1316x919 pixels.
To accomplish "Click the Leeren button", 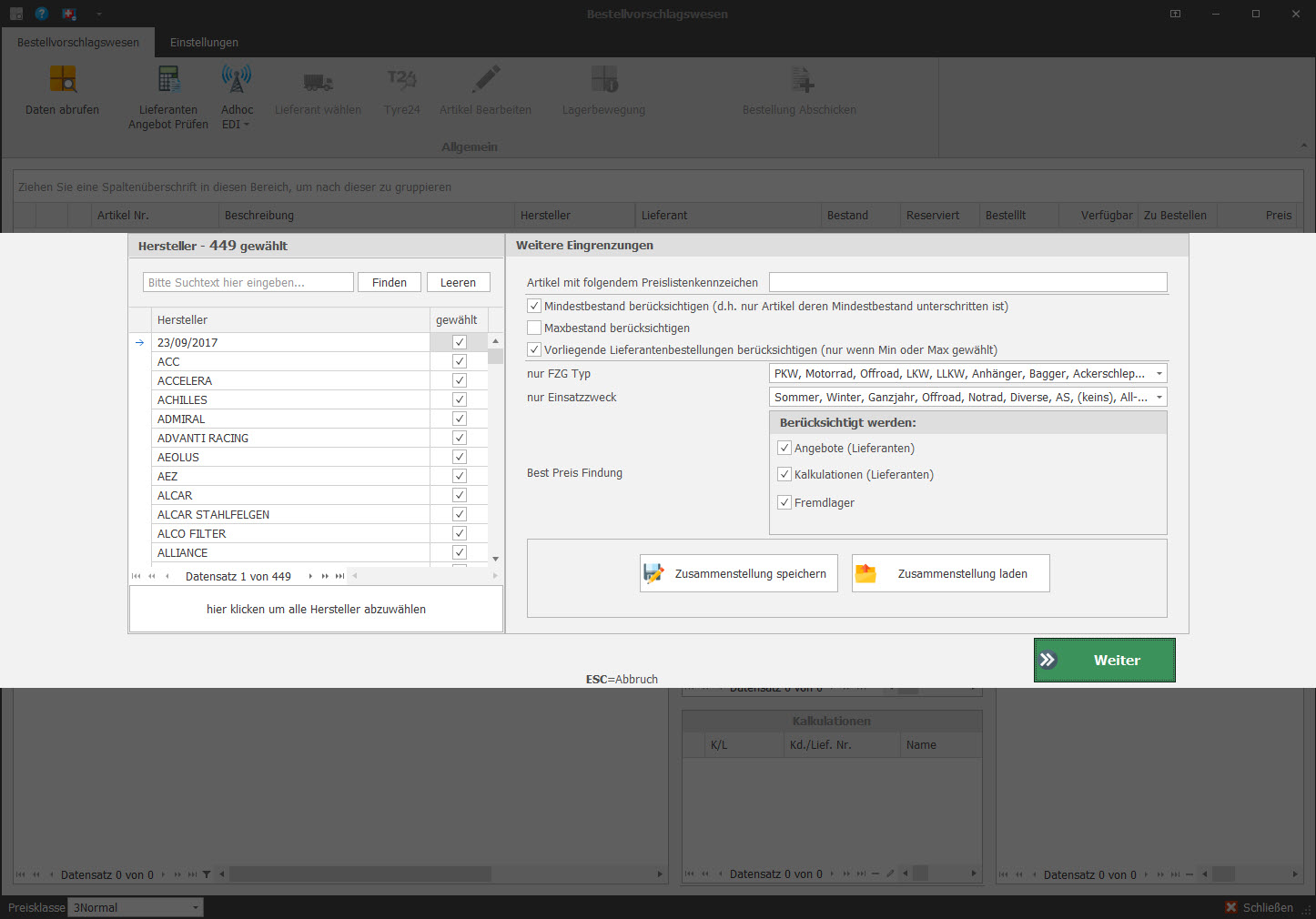I will click(x=458, y=282).
